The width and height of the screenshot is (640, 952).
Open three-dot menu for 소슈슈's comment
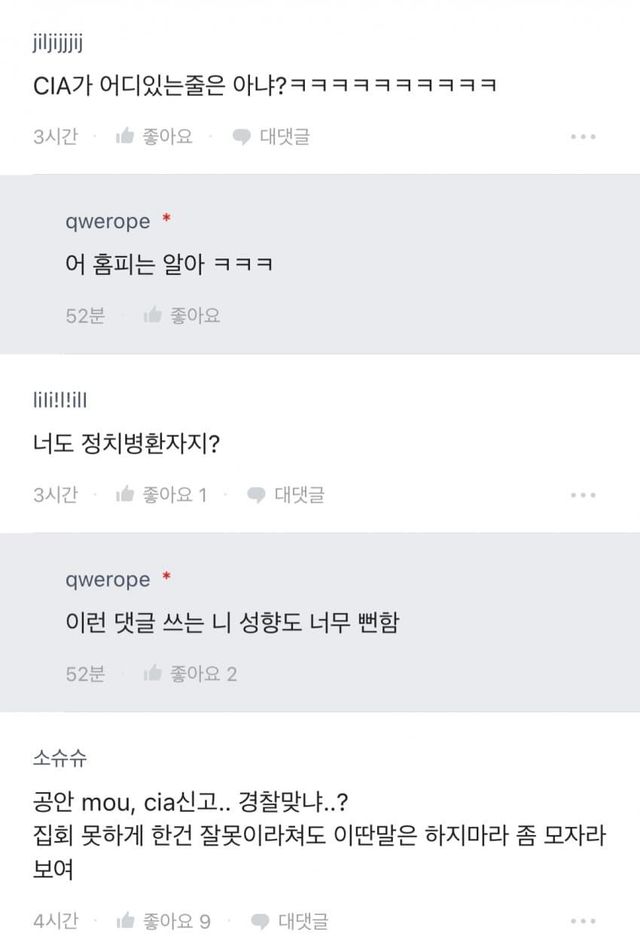583,921
